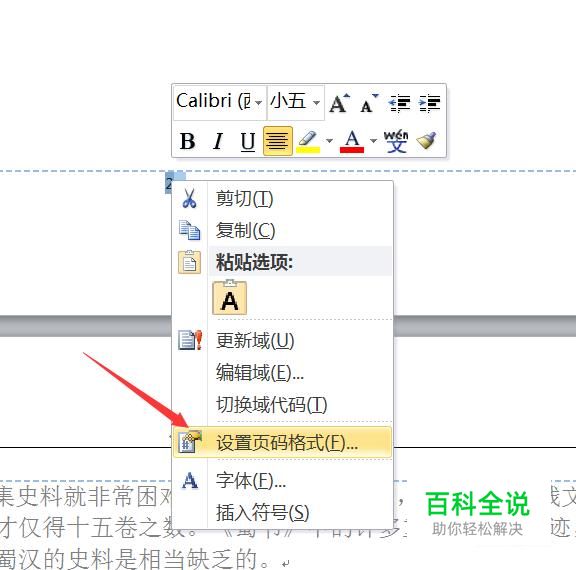Image resolution: width=576 pixels, height=570 pixels.
Task: Open the Calibri font name dropdown
Action: [259, 103]
